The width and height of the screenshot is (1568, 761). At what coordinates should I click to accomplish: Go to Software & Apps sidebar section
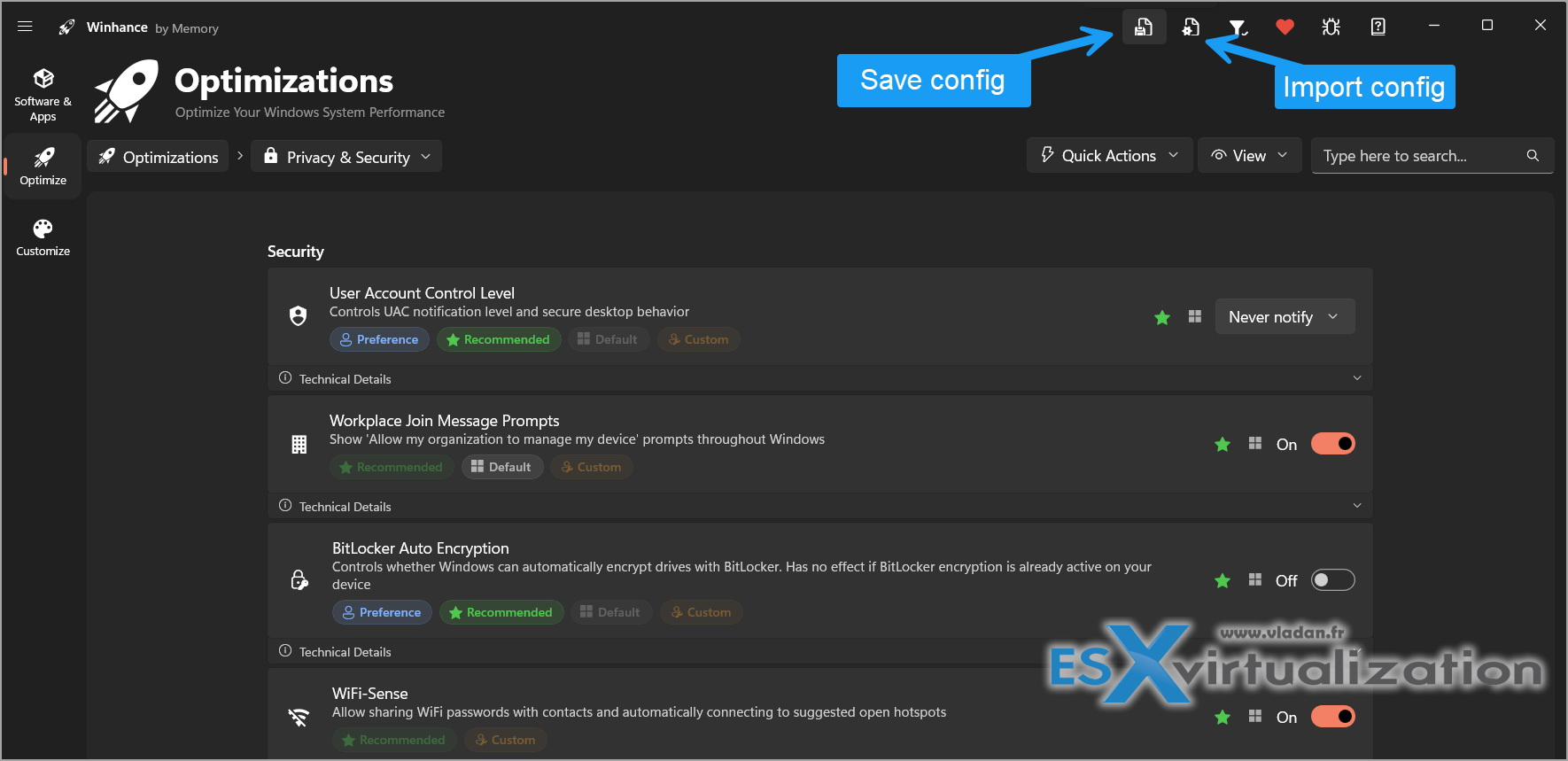pos(43,96)
